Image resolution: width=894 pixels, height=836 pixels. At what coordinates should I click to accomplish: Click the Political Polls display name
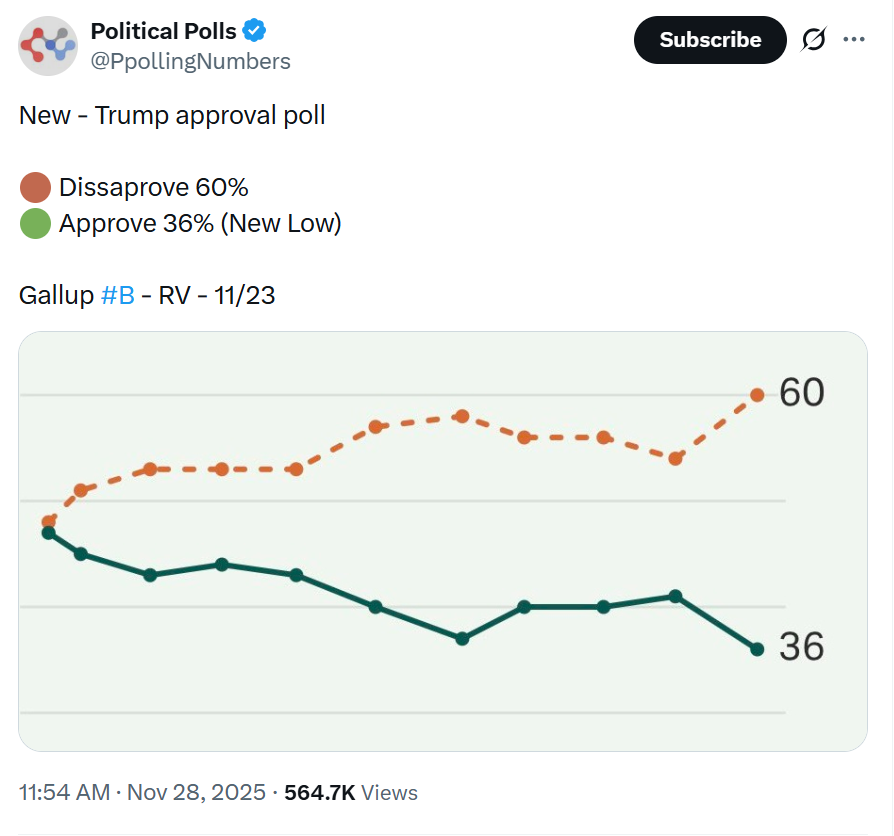click(x=162, y=31)
